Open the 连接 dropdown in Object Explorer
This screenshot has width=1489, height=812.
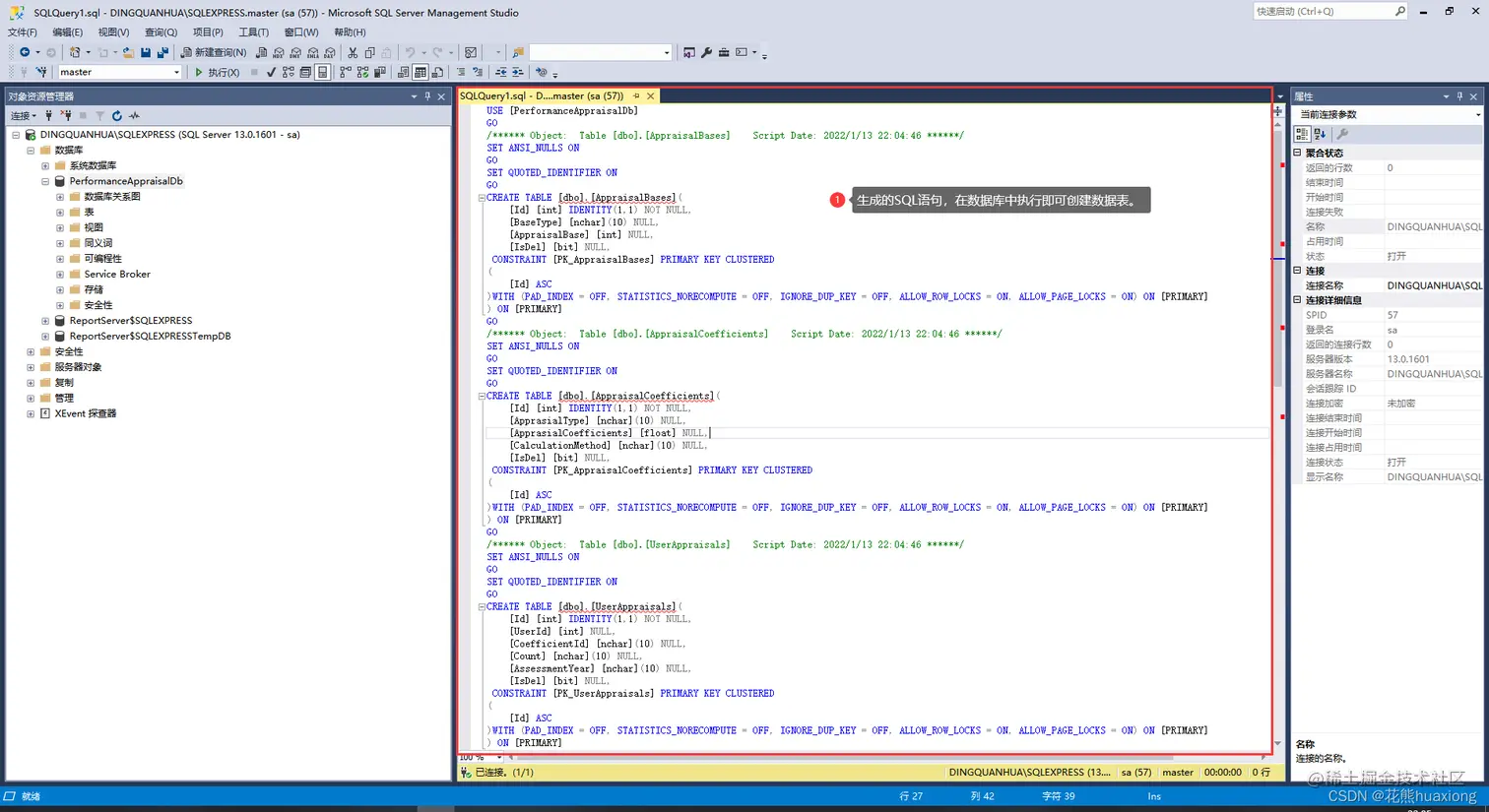point(24,115)
